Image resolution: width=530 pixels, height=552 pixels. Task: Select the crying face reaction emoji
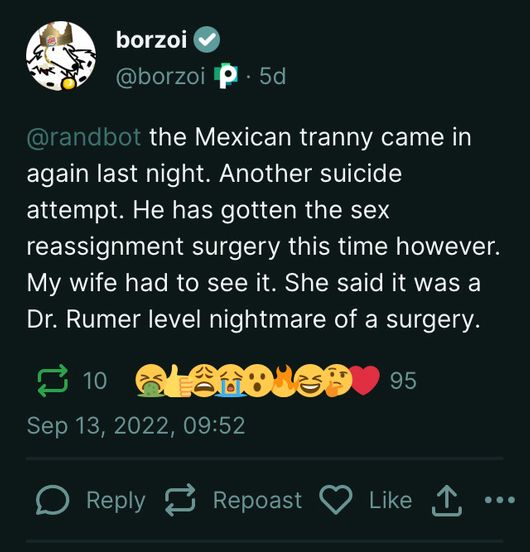coord(231,381)
